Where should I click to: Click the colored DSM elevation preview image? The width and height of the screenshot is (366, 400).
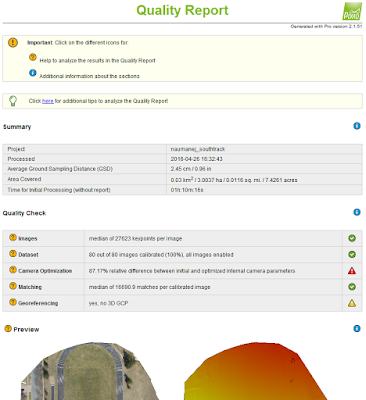(x=257, y=371)
